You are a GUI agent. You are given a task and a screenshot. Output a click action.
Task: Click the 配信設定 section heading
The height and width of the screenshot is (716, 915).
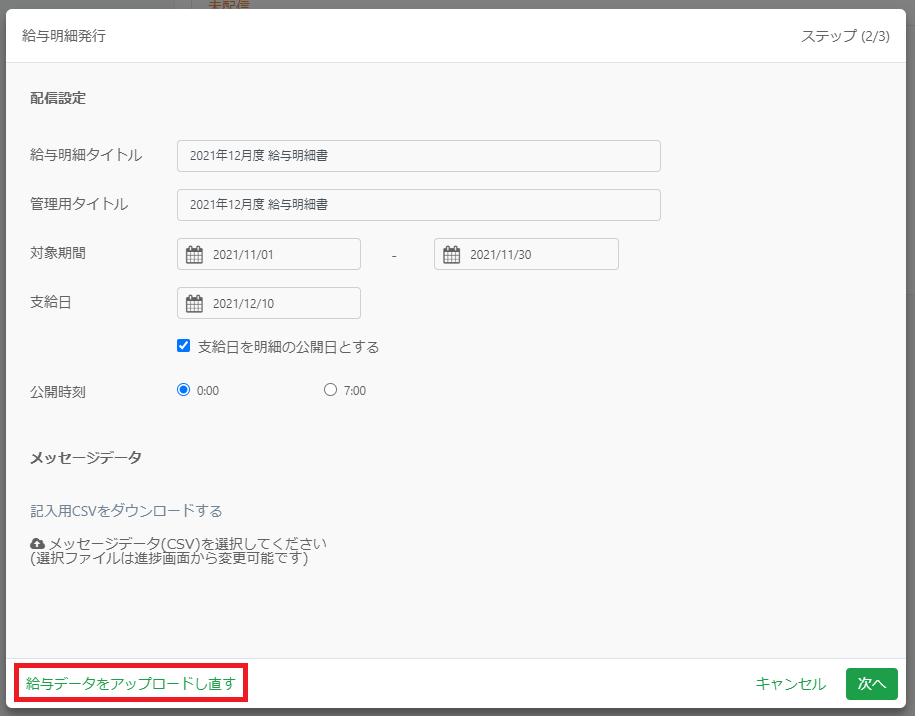click(58, 98)
